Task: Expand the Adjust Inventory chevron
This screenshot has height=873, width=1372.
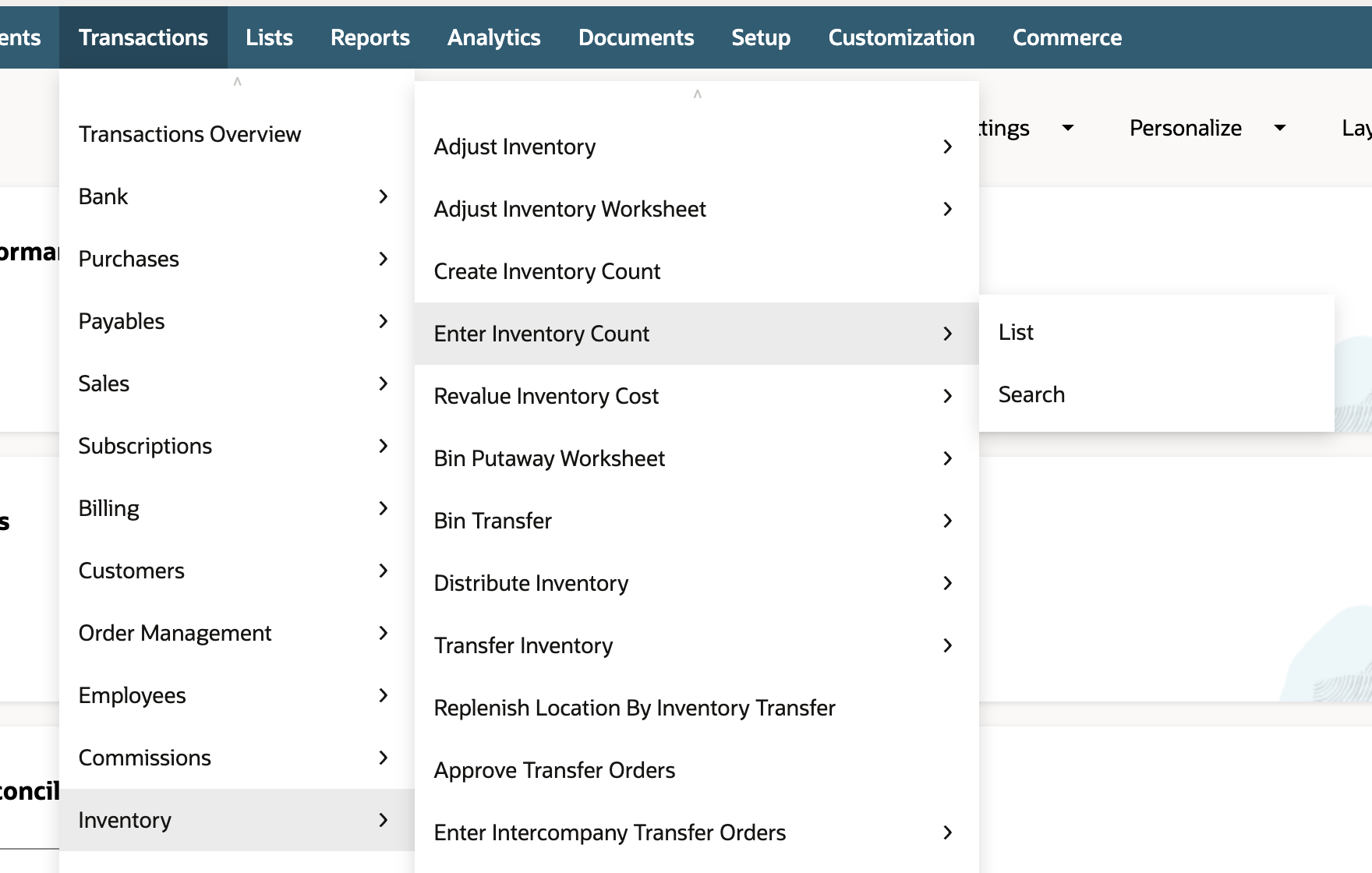Action: tap(947, 147)
